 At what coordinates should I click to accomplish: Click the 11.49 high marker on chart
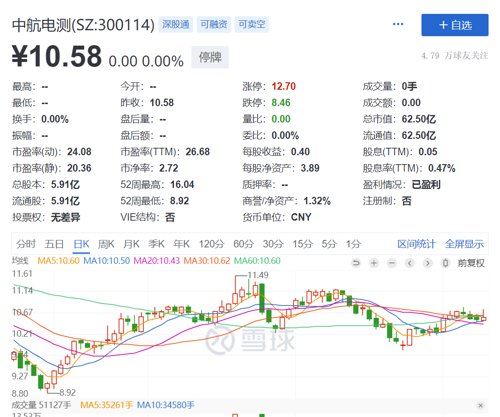tap(258, 275)
